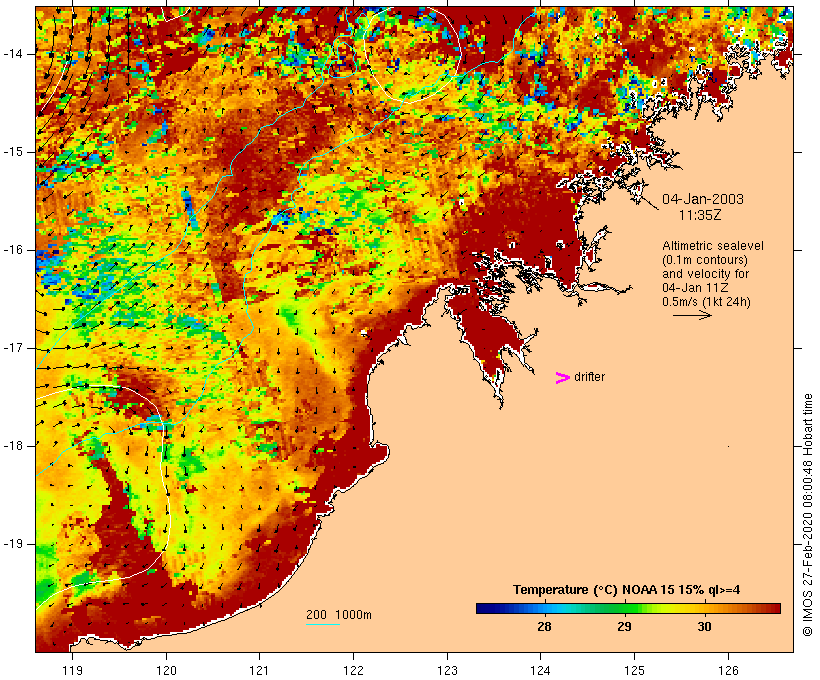
Task: Click the '11:35Z' time label
Action: 700,215
